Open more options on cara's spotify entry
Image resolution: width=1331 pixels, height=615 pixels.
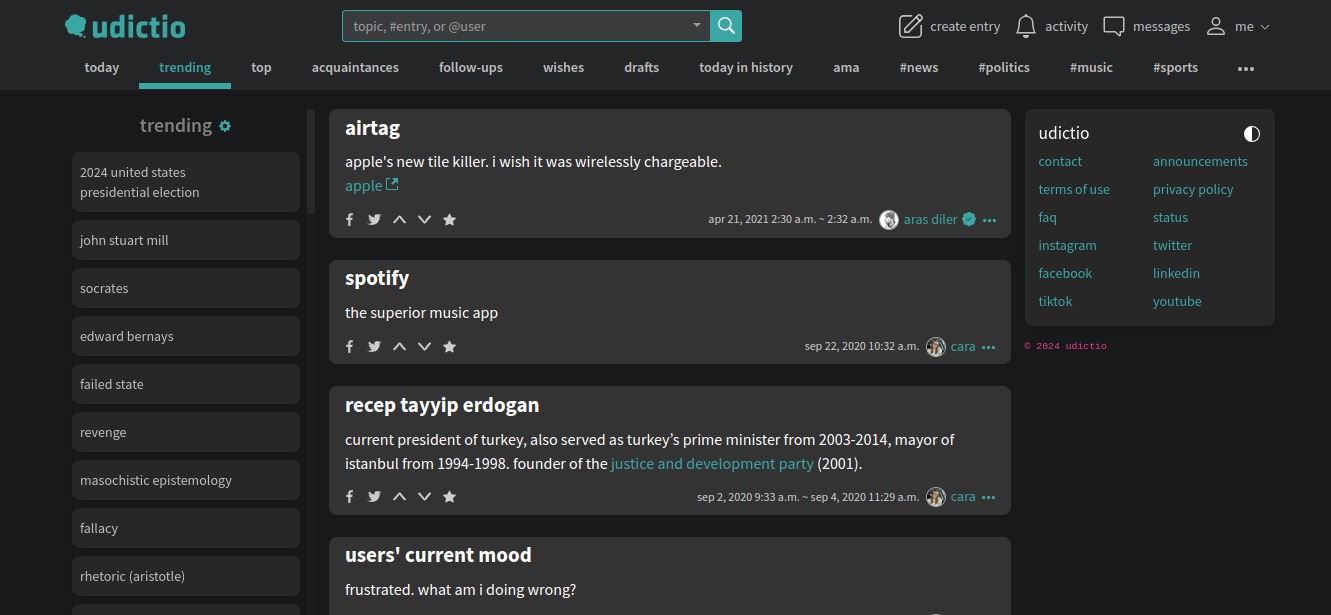coord(988,346)
